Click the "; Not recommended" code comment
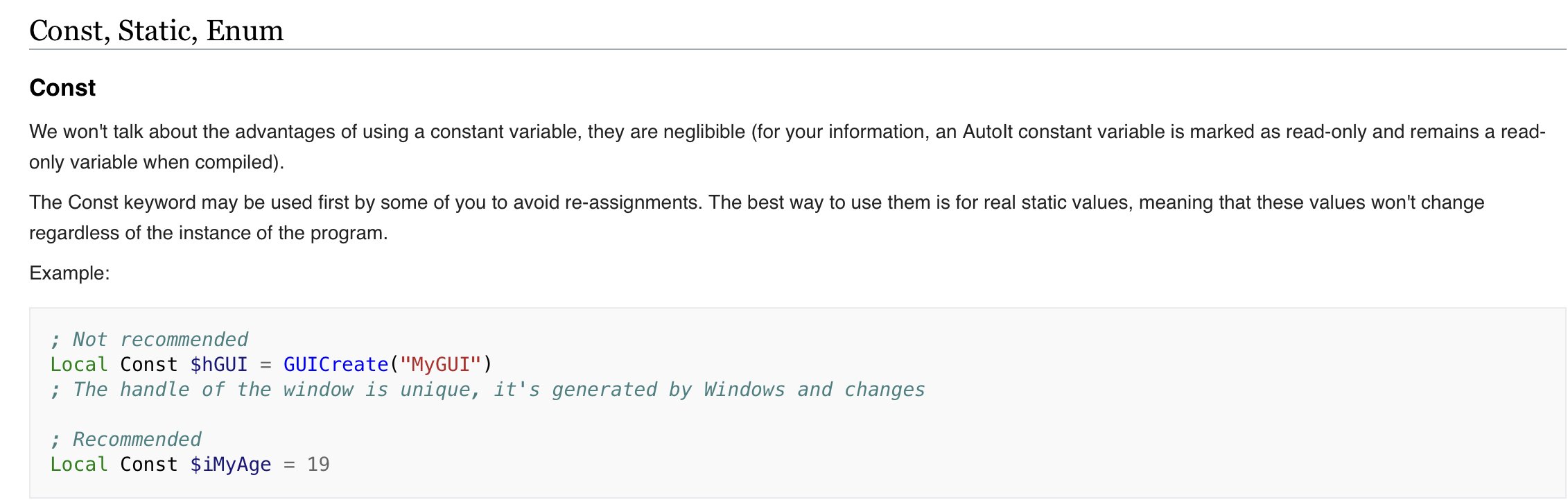Image resolution: width=1568 pixels, height=500 pixels. (149, 340)
